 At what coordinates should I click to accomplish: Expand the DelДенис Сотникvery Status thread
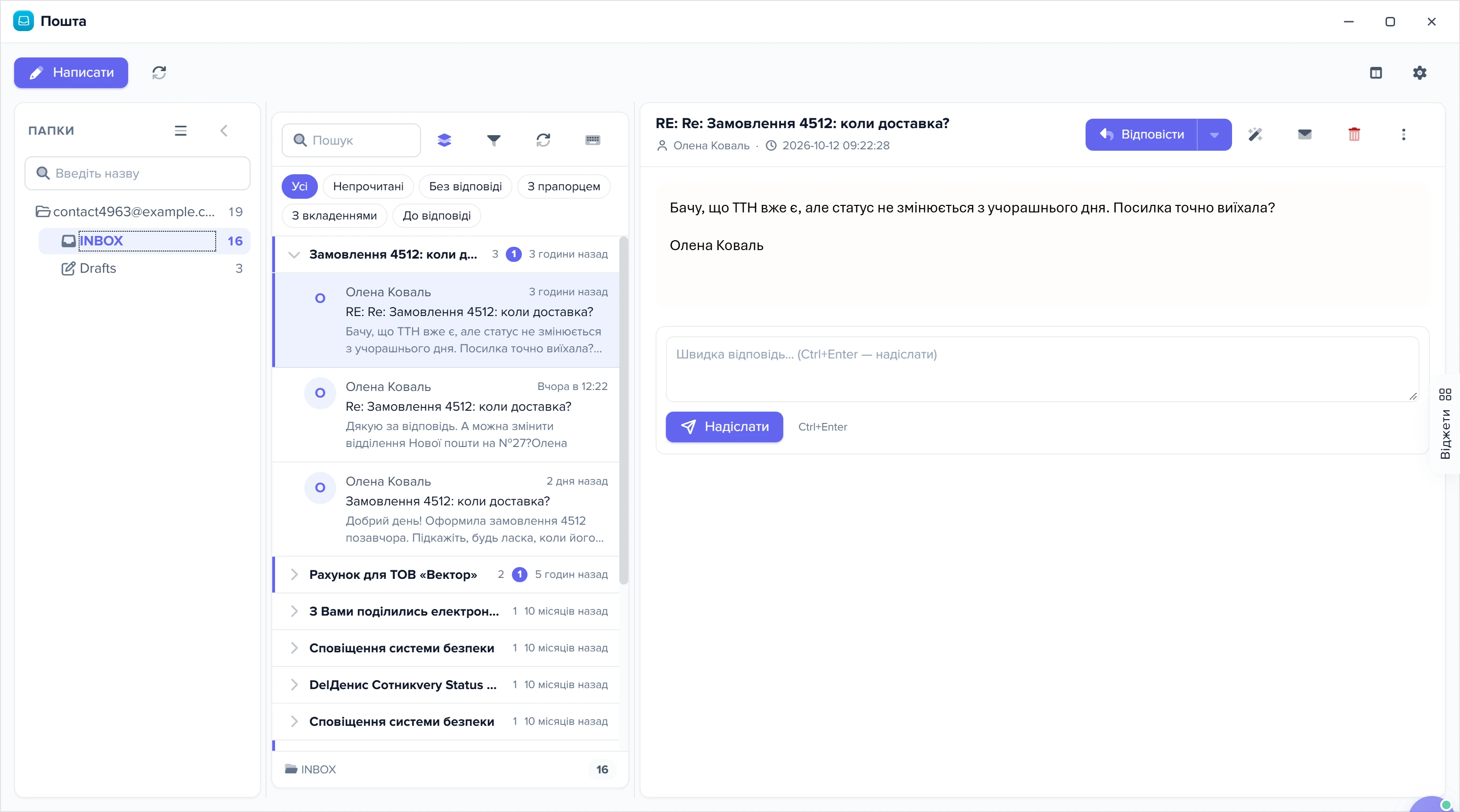tap(293, 685)
